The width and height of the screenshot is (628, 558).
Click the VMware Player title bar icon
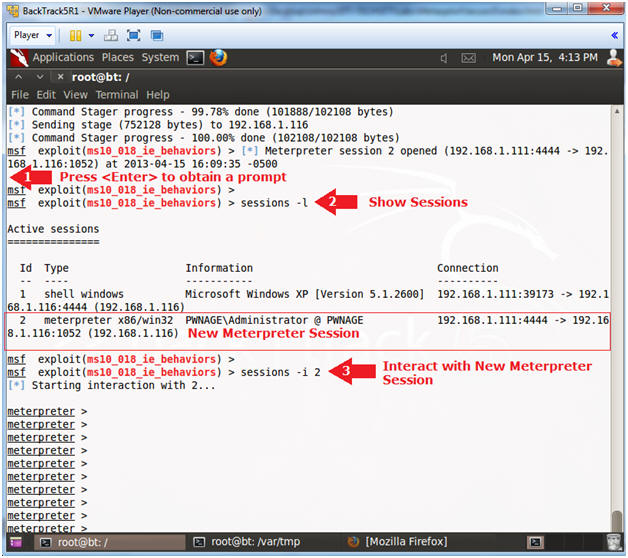tap(13, 11)
